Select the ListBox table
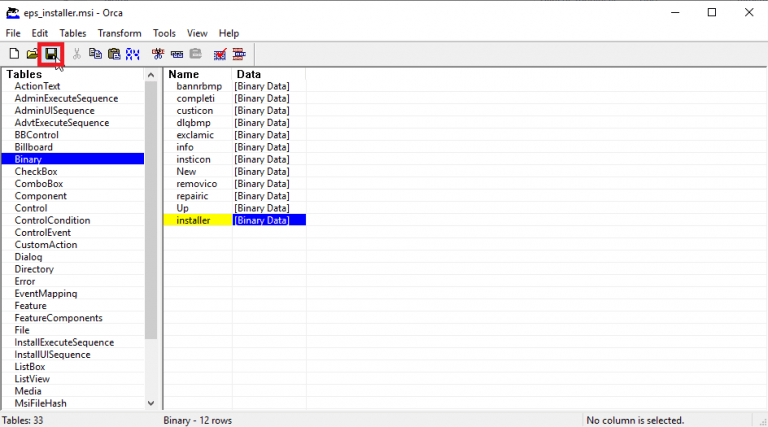Viewport: 768px width, 427px height. tap(29, 367)
